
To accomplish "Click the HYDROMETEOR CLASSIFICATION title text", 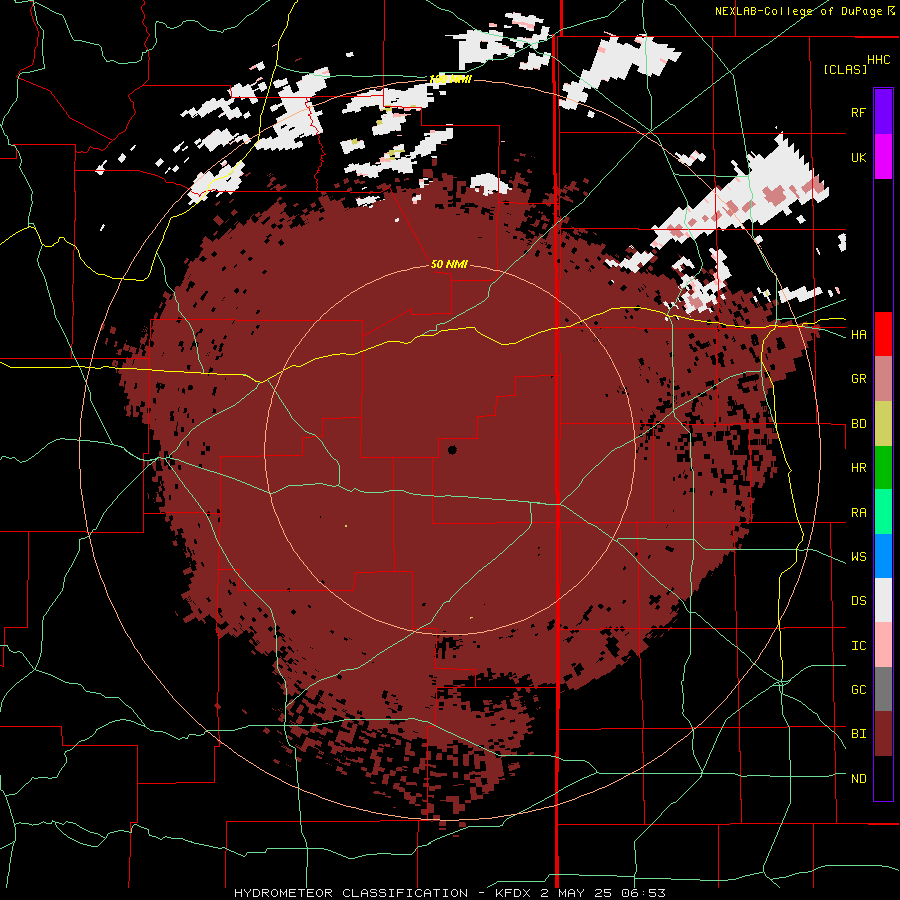I will click(351, 893).
